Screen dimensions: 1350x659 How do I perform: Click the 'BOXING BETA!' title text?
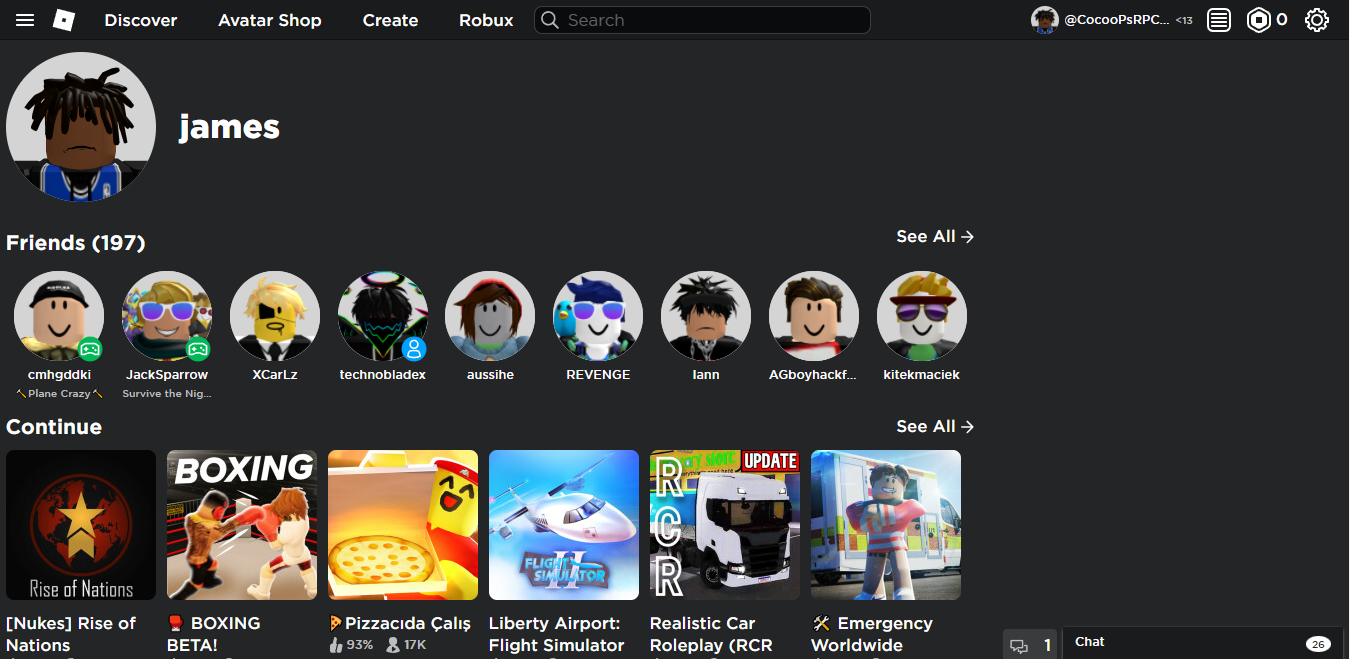tap(214, 634)
